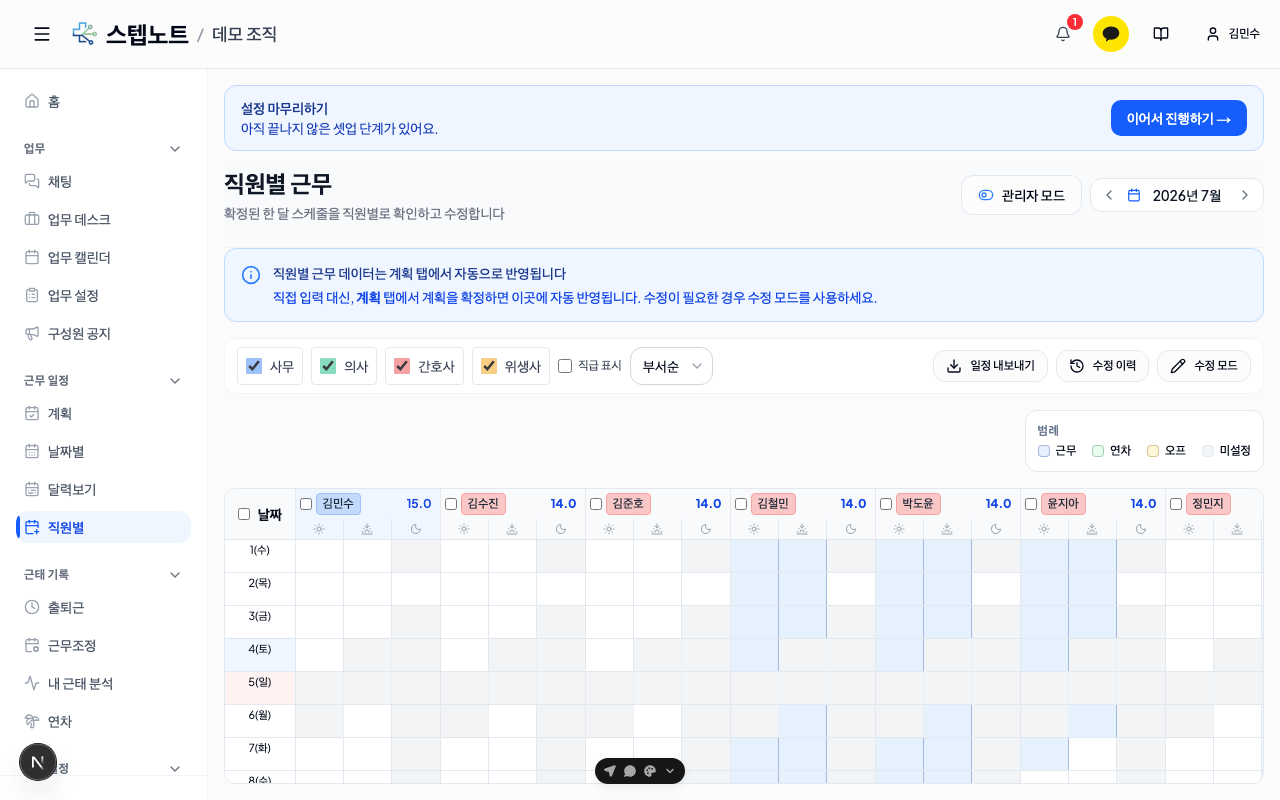Image resolution: width=1280 pixels, height=800 pixels.
Task: Click the 윤지아 name tag
Action: click(x=1063, y=504)
